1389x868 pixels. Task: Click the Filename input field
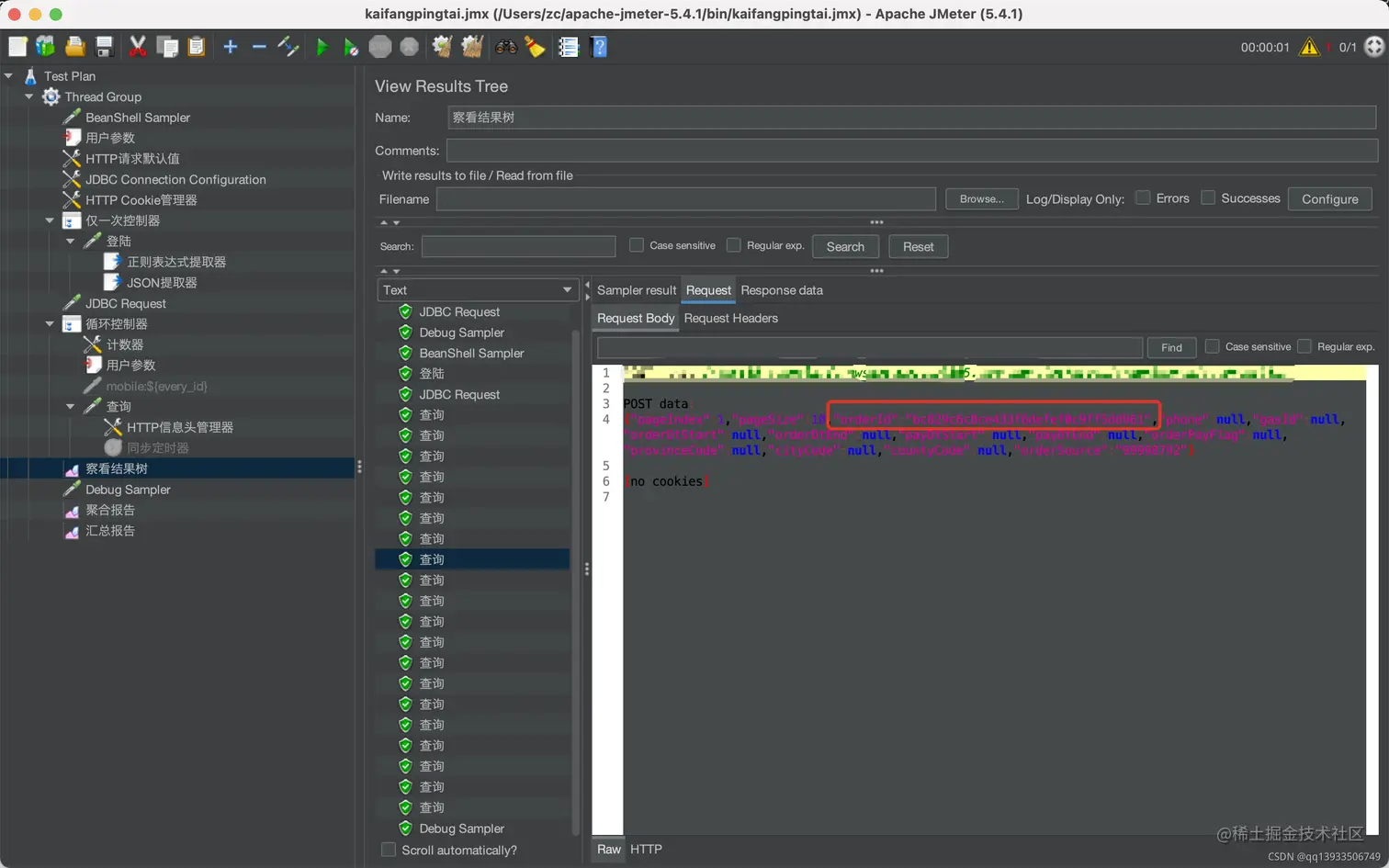point(685,199)
